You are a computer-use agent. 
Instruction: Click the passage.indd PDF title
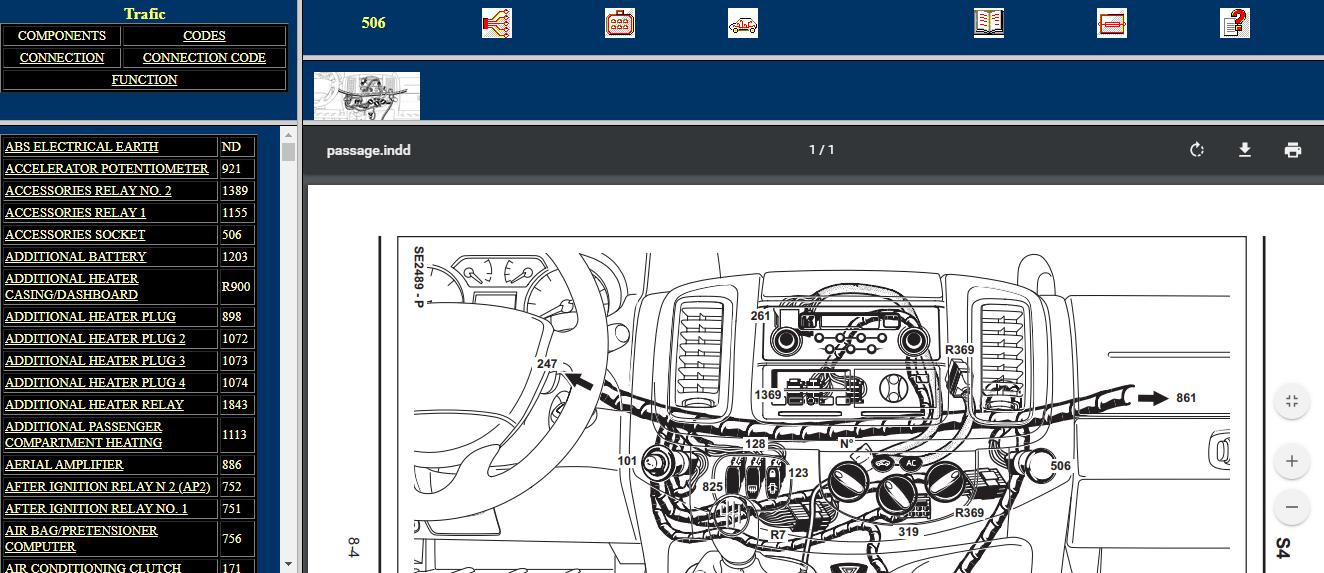pyautogui.click(x=369, y=150)
